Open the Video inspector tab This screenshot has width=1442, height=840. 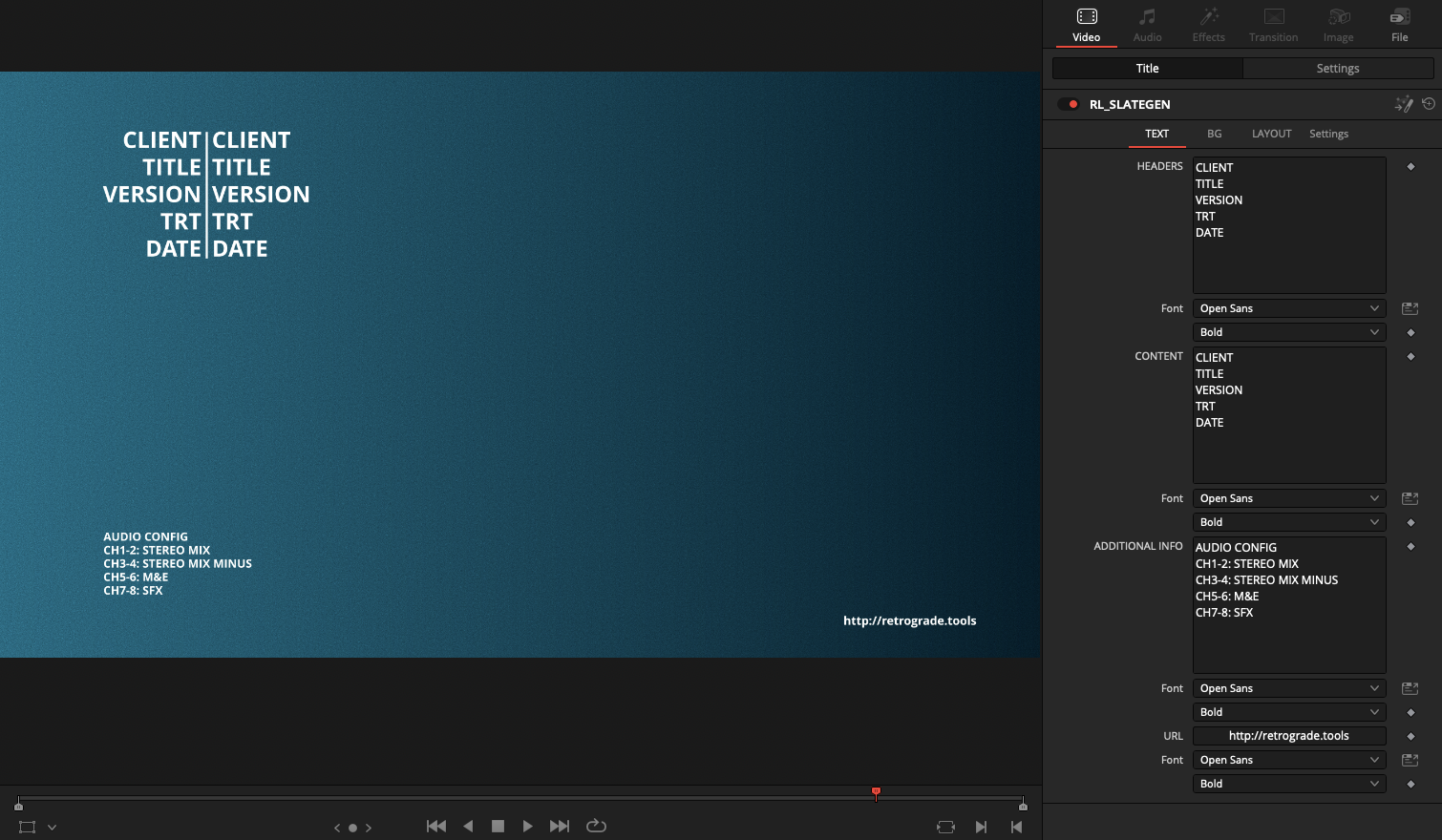(1086, 25)
